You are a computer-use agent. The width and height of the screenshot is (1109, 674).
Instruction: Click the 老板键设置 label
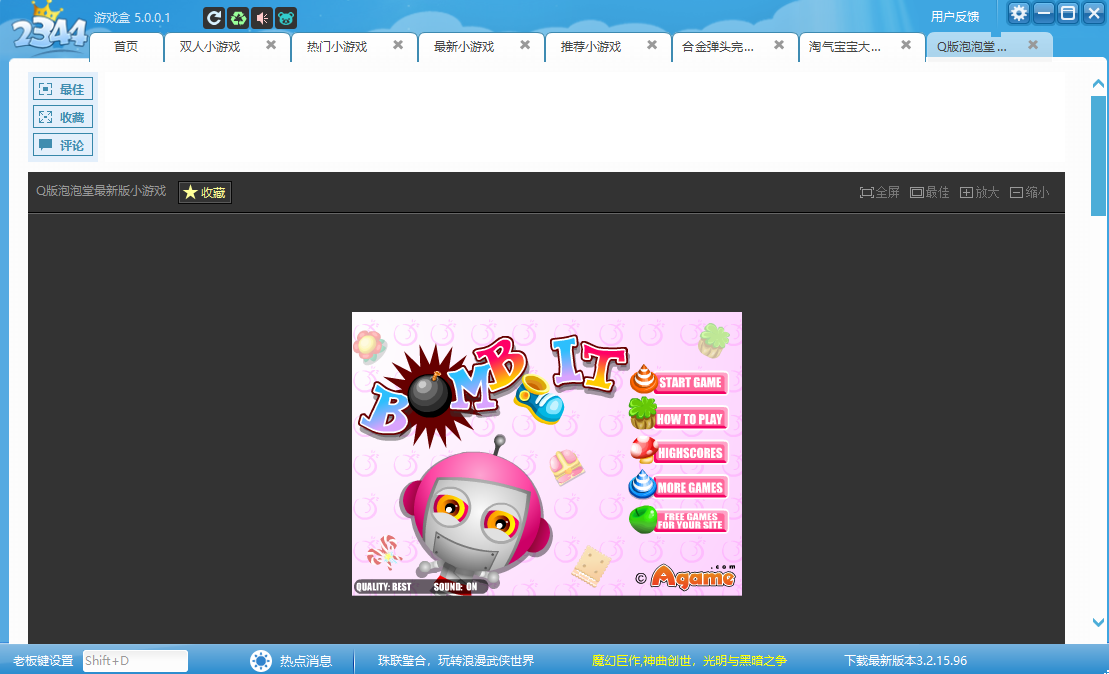[43, 661]
